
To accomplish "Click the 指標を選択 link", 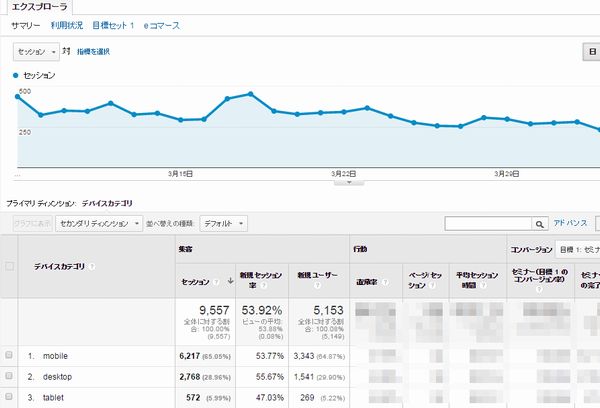I will 93,52.
